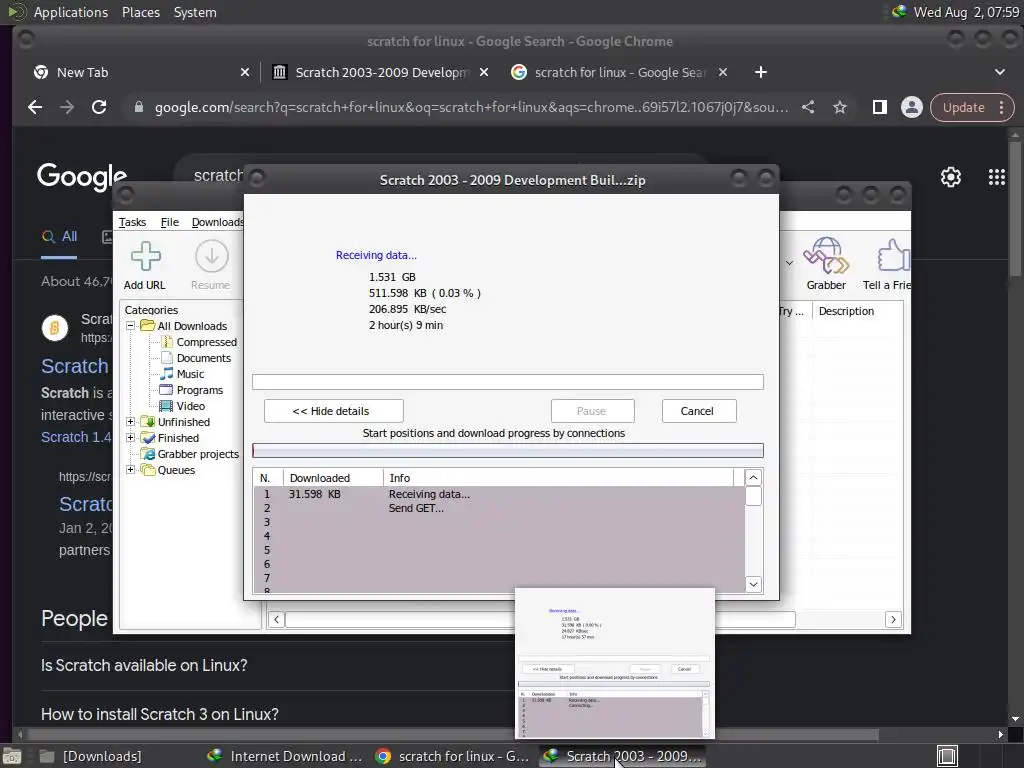Click the window preview thumbnail above taskbar
The image size is (1024, 768).
(615, 664)
